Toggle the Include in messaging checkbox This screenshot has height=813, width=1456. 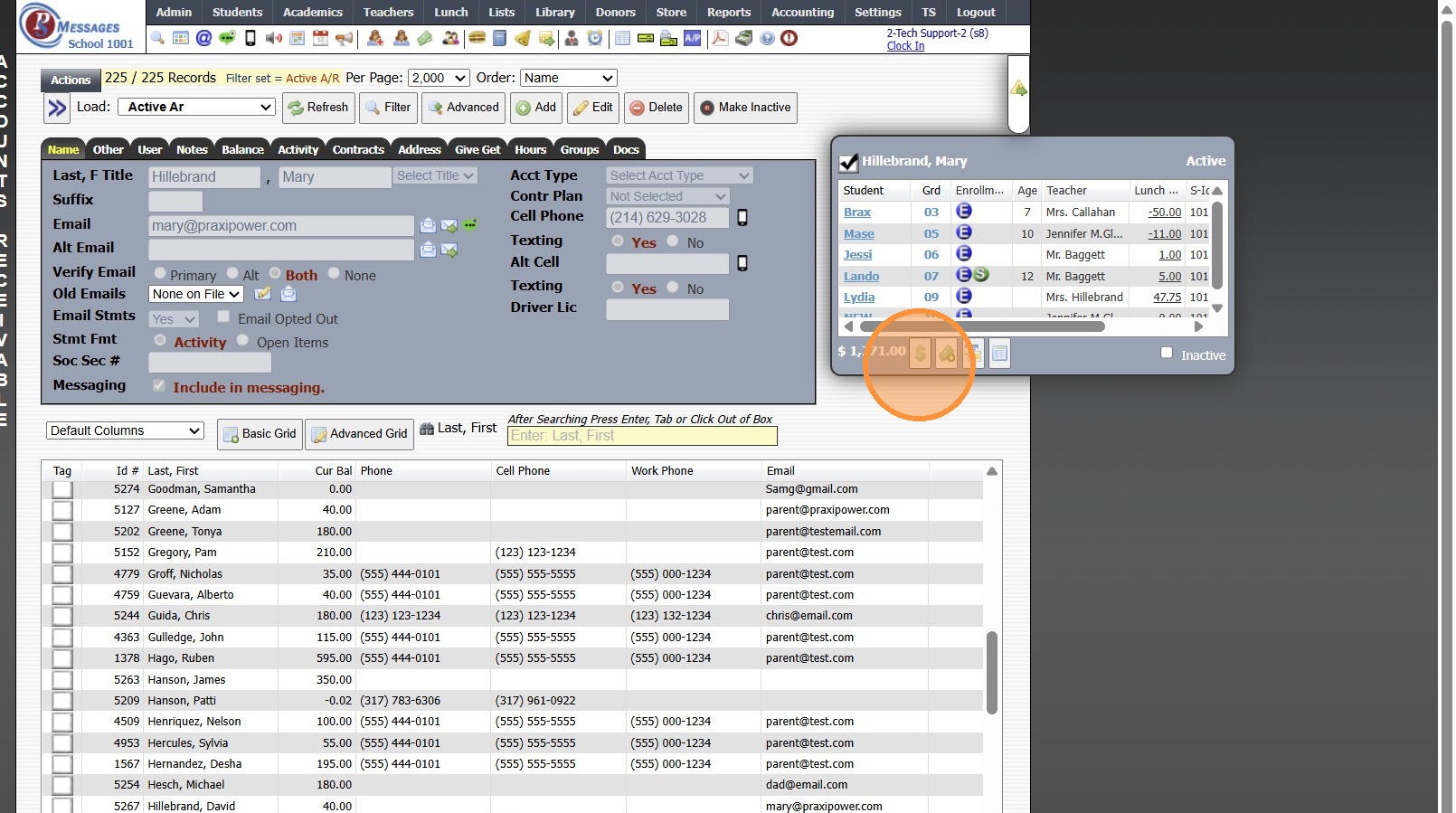(159, 385)
